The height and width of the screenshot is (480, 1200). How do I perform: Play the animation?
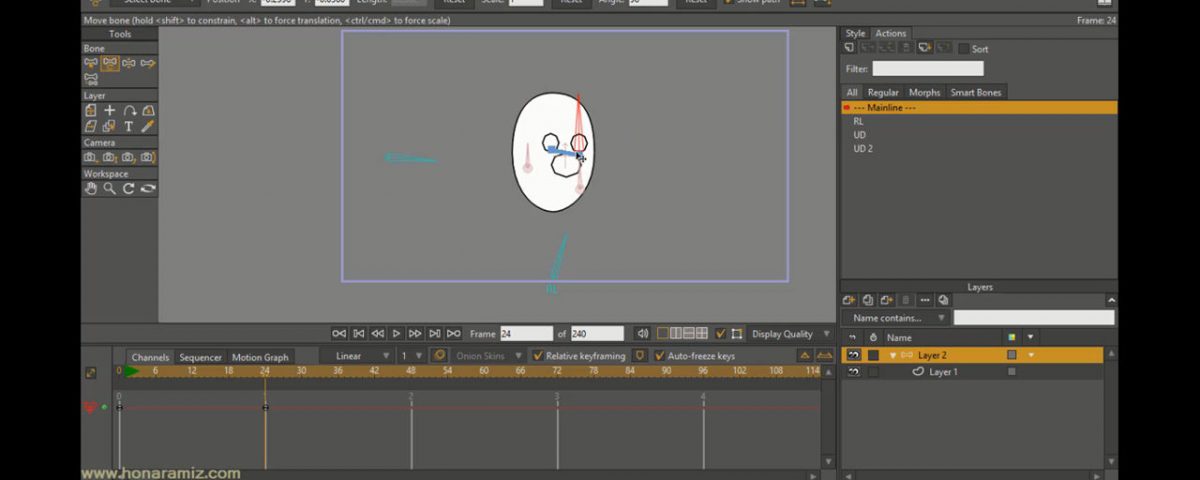396,334
